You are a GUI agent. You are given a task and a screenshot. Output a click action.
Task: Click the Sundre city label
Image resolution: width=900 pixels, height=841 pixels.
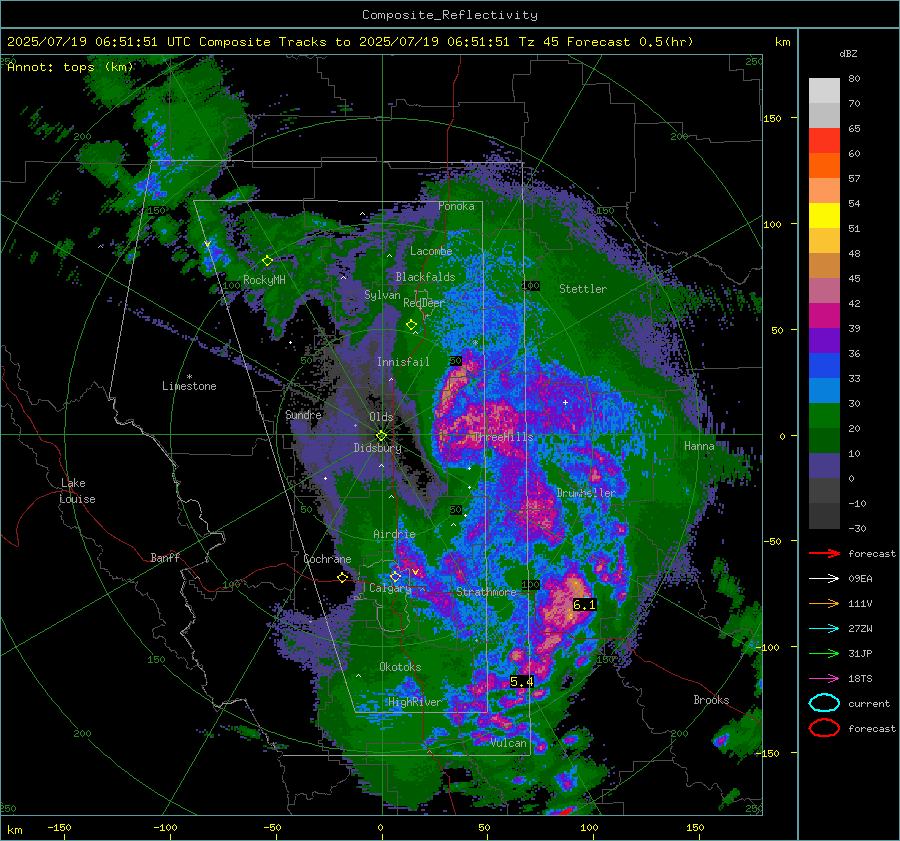[x=303, y=415]
